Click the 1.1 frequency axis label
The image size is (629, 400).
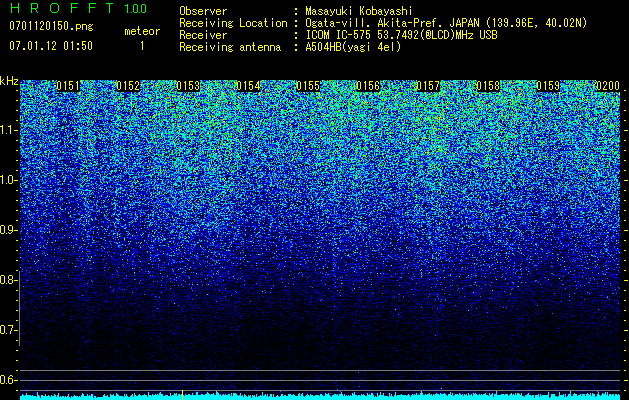(x=9, y=130)
